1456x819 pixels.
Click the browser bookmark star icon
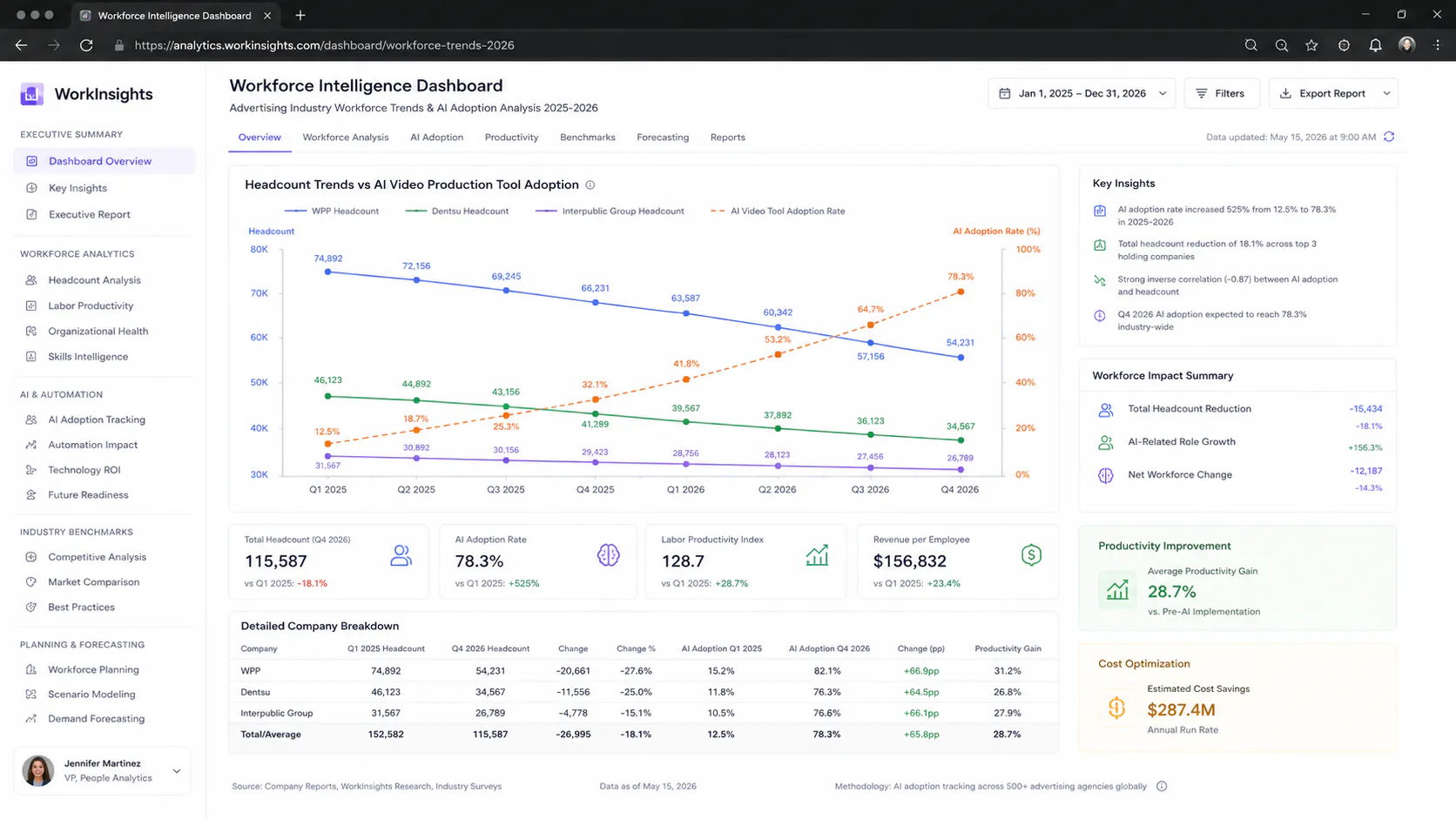(x=1311, y=45)
